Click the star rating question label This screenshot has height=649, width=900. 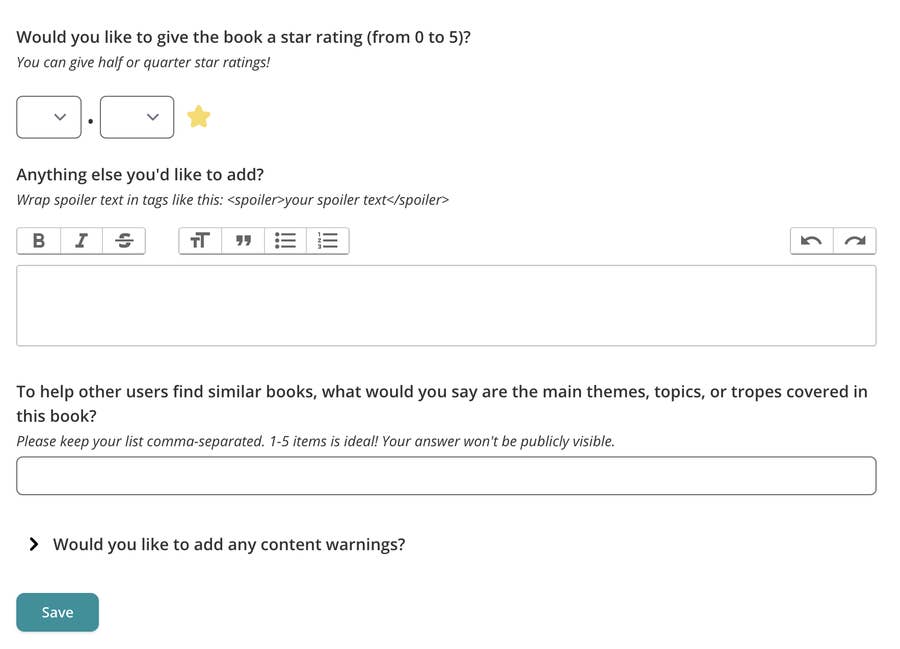point(244,36)
